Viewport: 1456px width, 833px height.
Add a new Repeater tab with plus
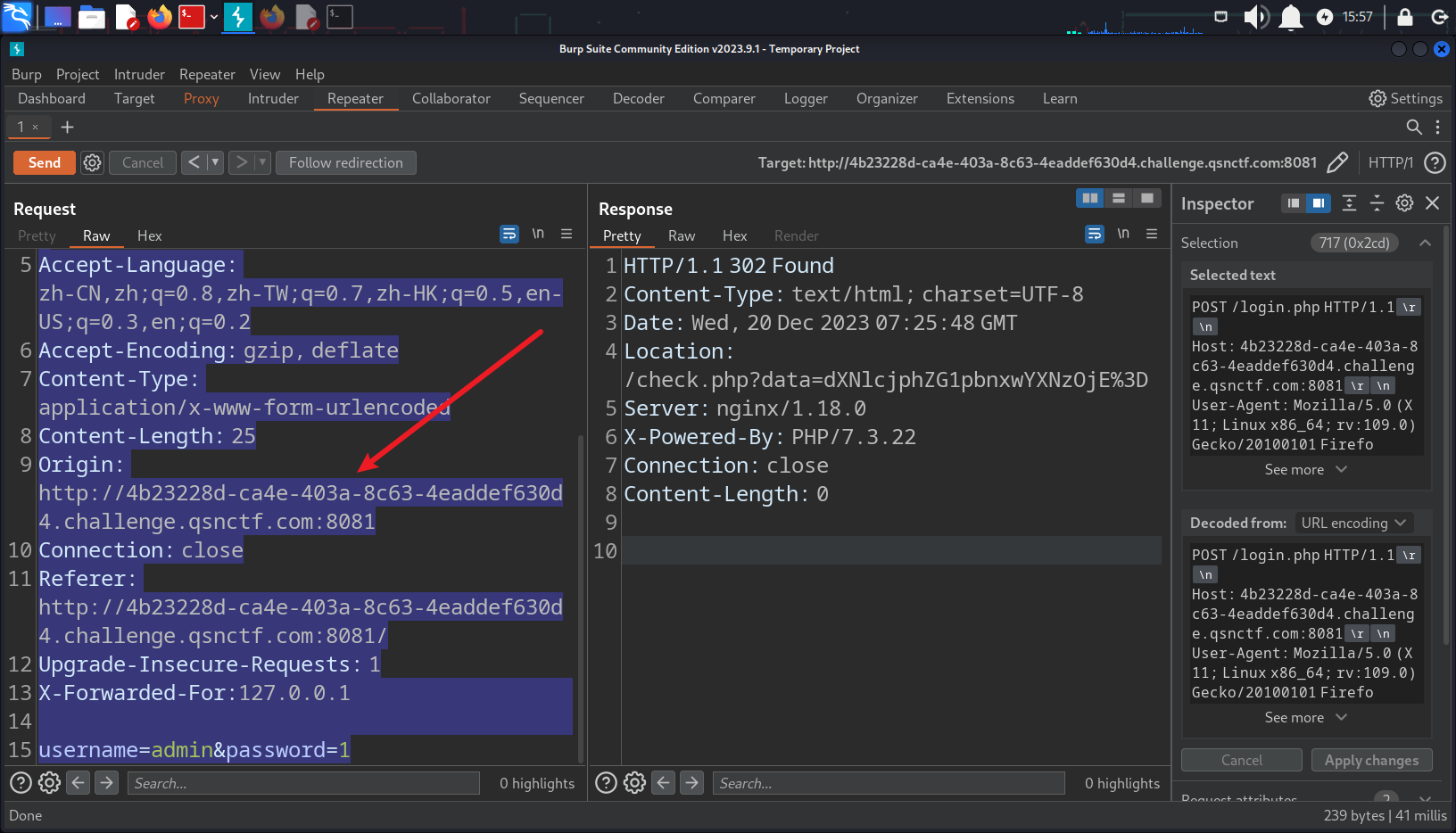(x=67, y=128)
